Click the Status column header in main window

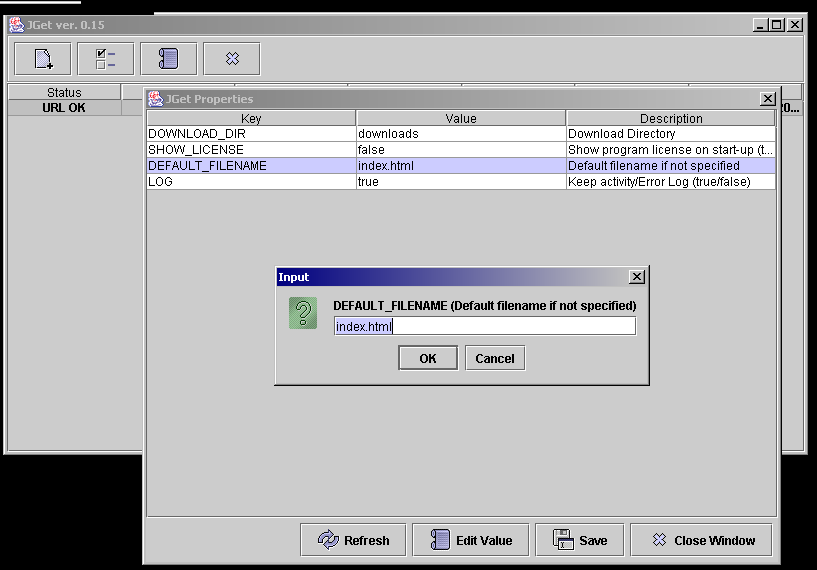(x=64, y=92)
